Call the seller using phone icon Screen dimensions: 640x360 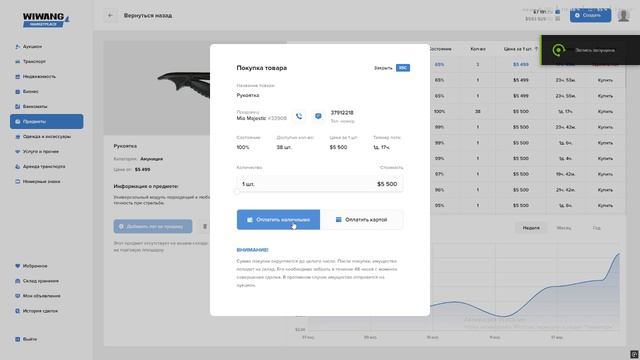[299, 116]
